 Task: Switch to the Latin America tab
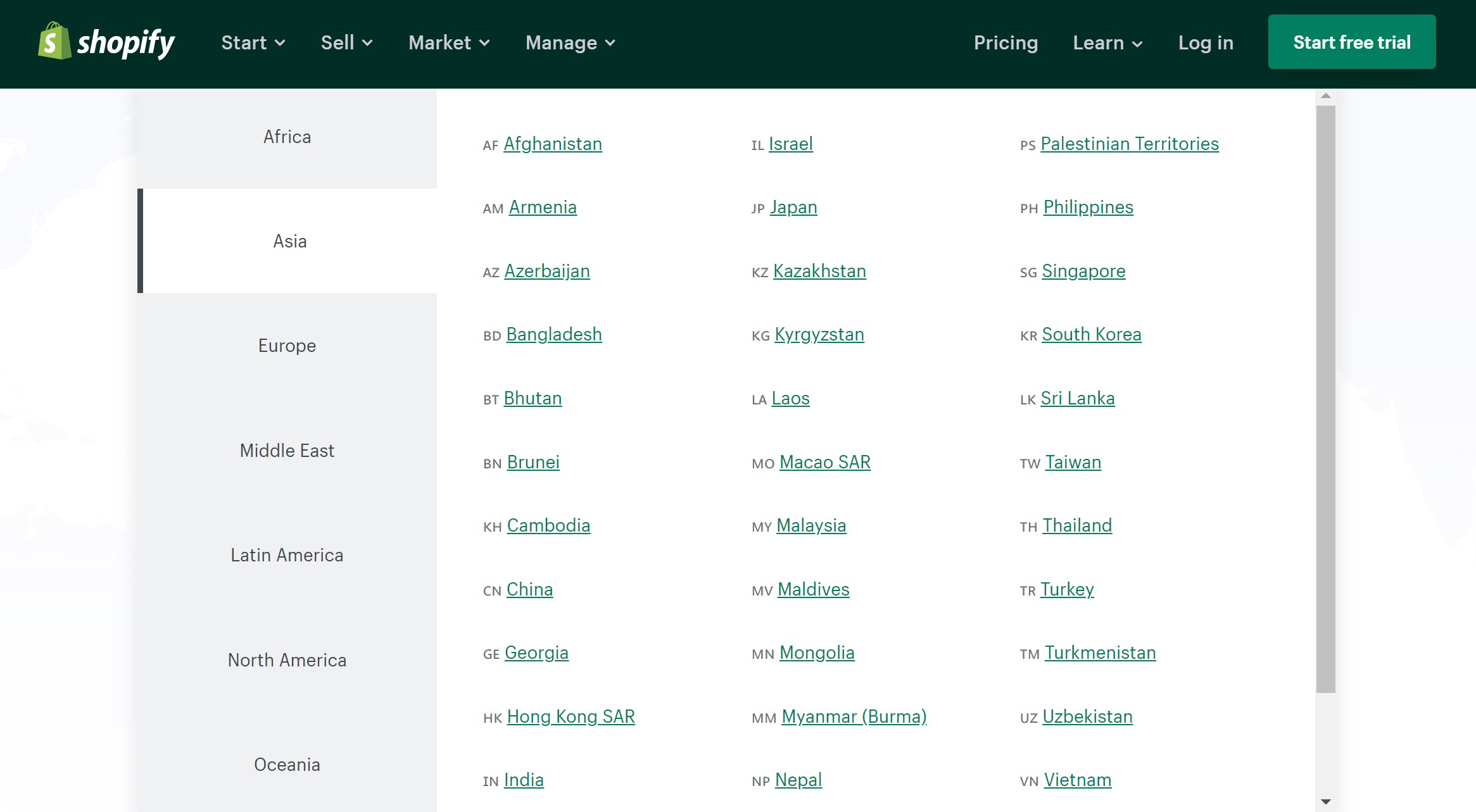pyautogui.click(x=287, y=555)
